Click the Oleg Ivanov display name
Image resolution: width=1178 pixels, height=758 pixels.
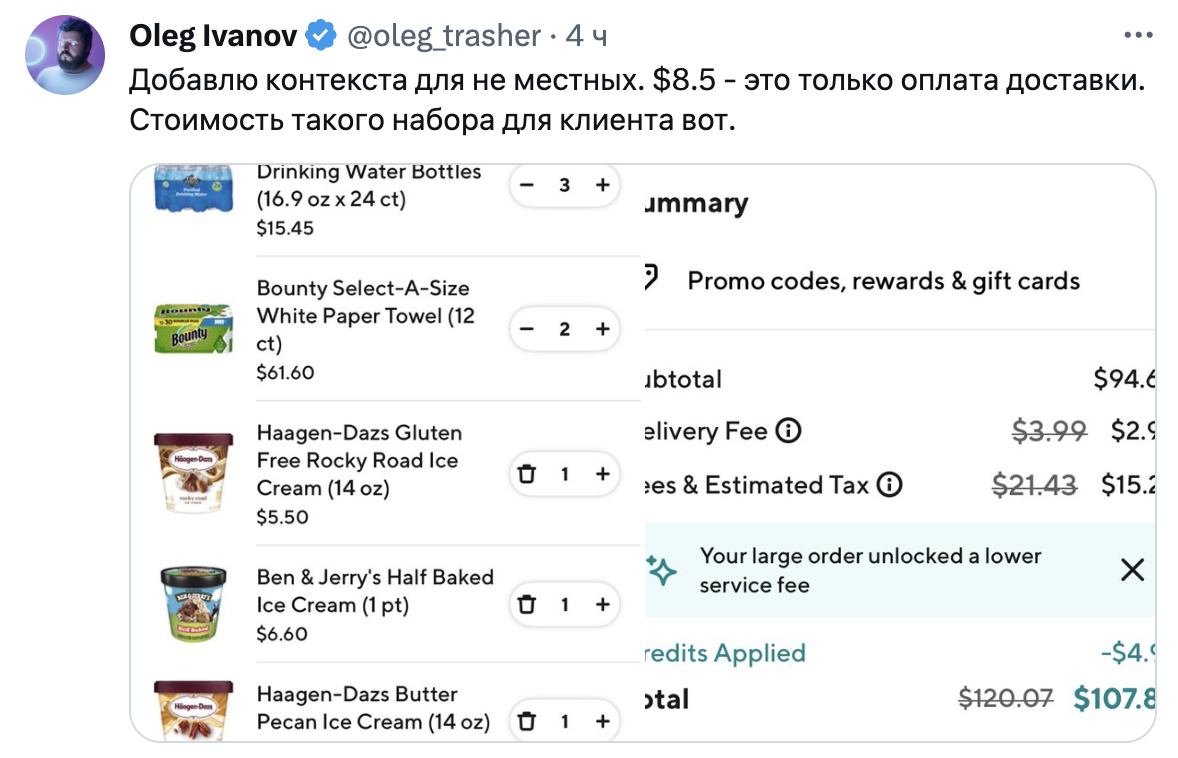coord(213,37)
